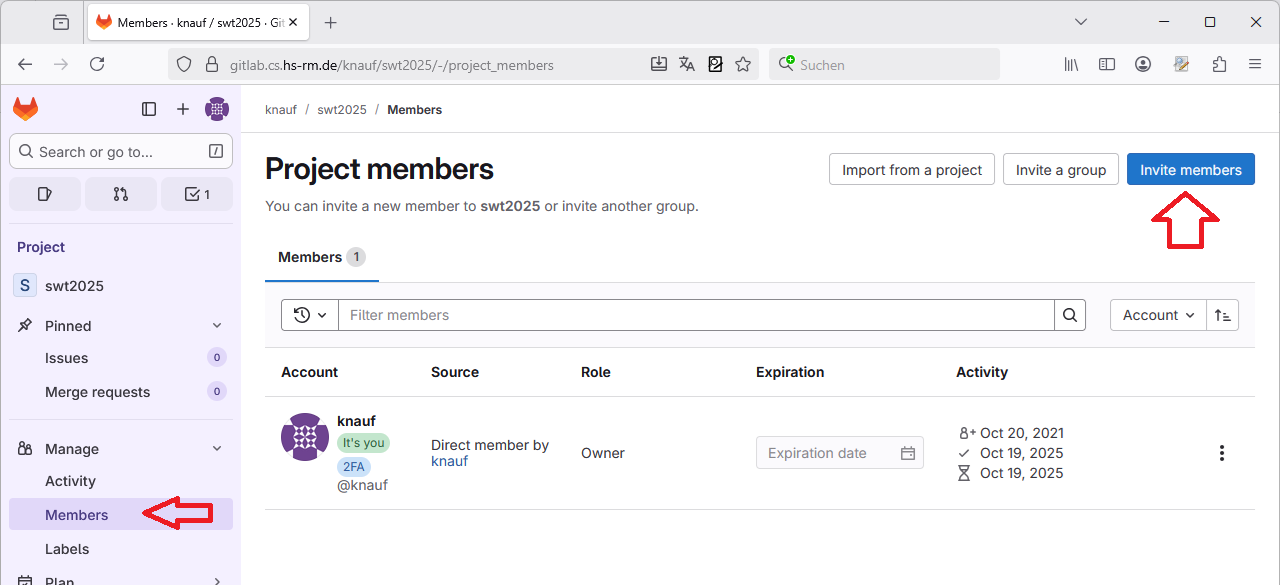Collapse the Manage sidebar section
1280x585 pixels.
point(217,449)
